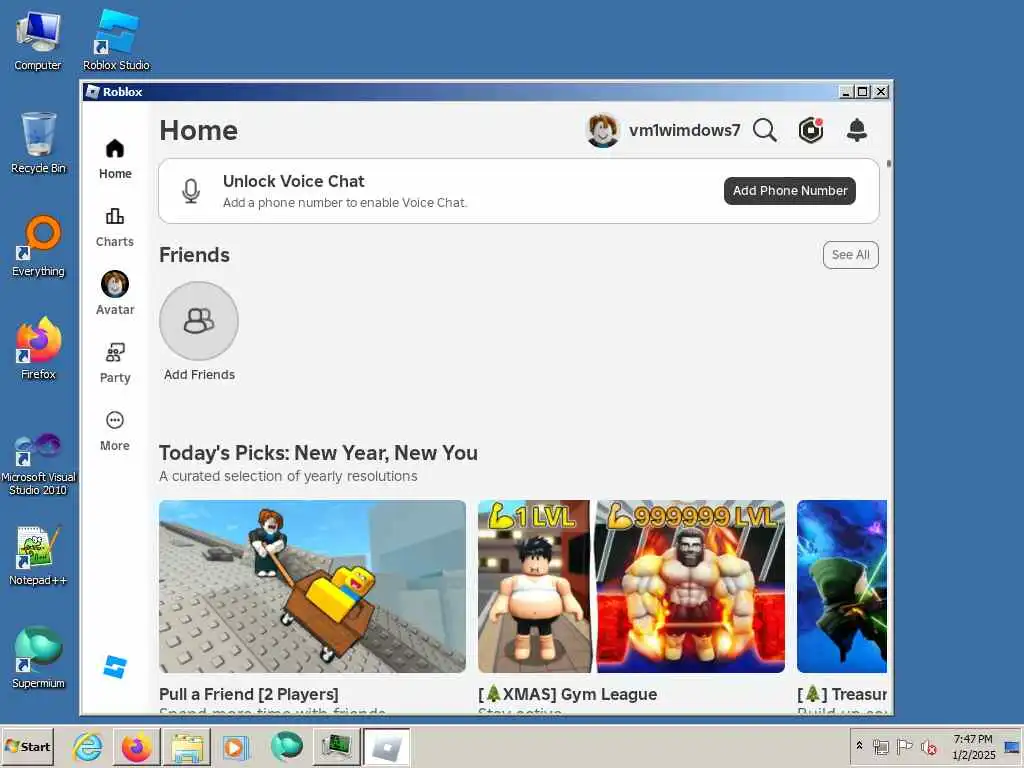Open the search magnifier icon

[765, 130]
